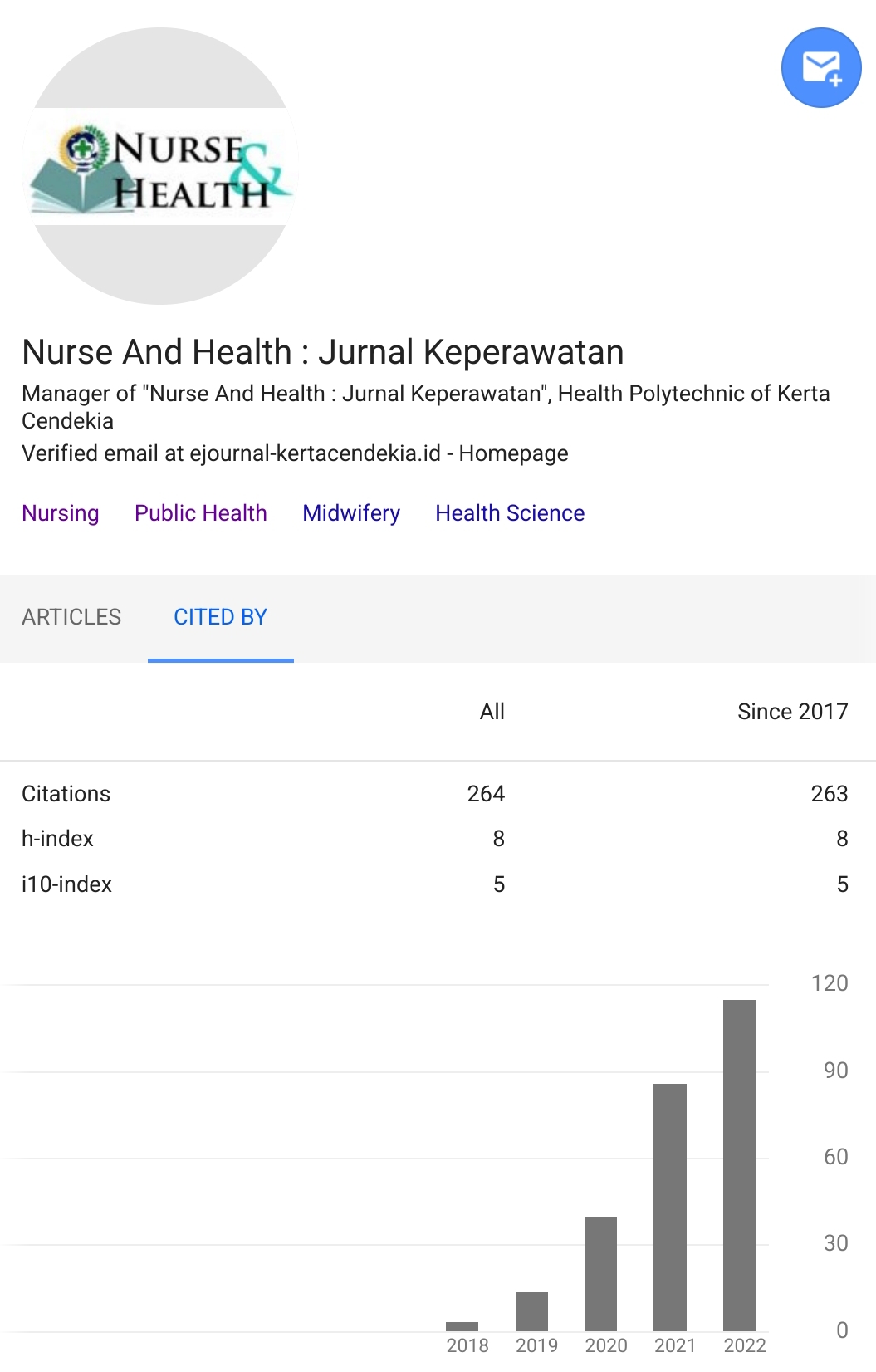Open the Public Health topic link
This screenshot has height=1372, width=876.
click(201, 513)
